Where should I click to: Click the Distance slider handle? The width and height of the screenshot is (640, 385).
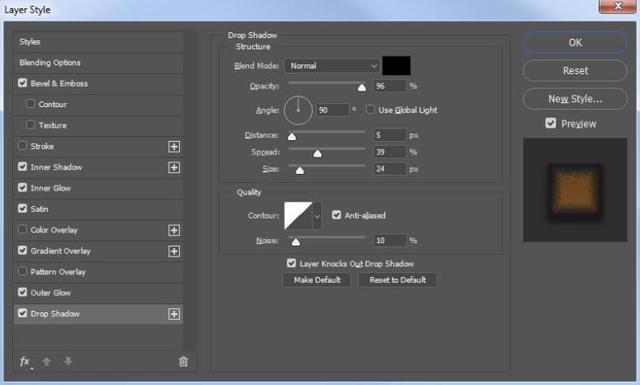[292, 136]
